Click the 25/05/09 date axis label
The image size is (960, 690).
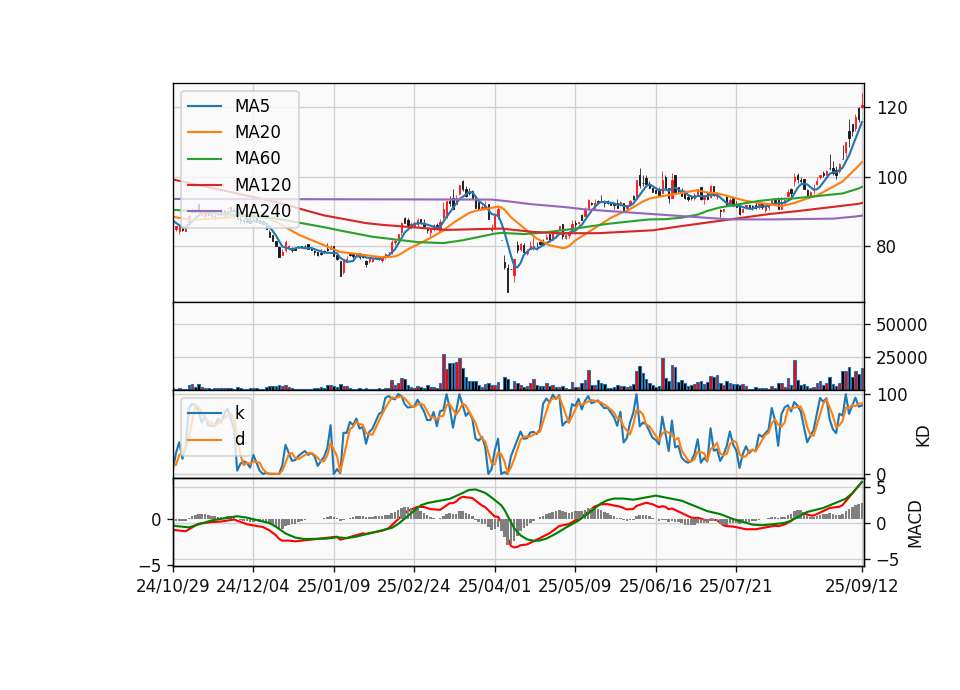[575, 586]
